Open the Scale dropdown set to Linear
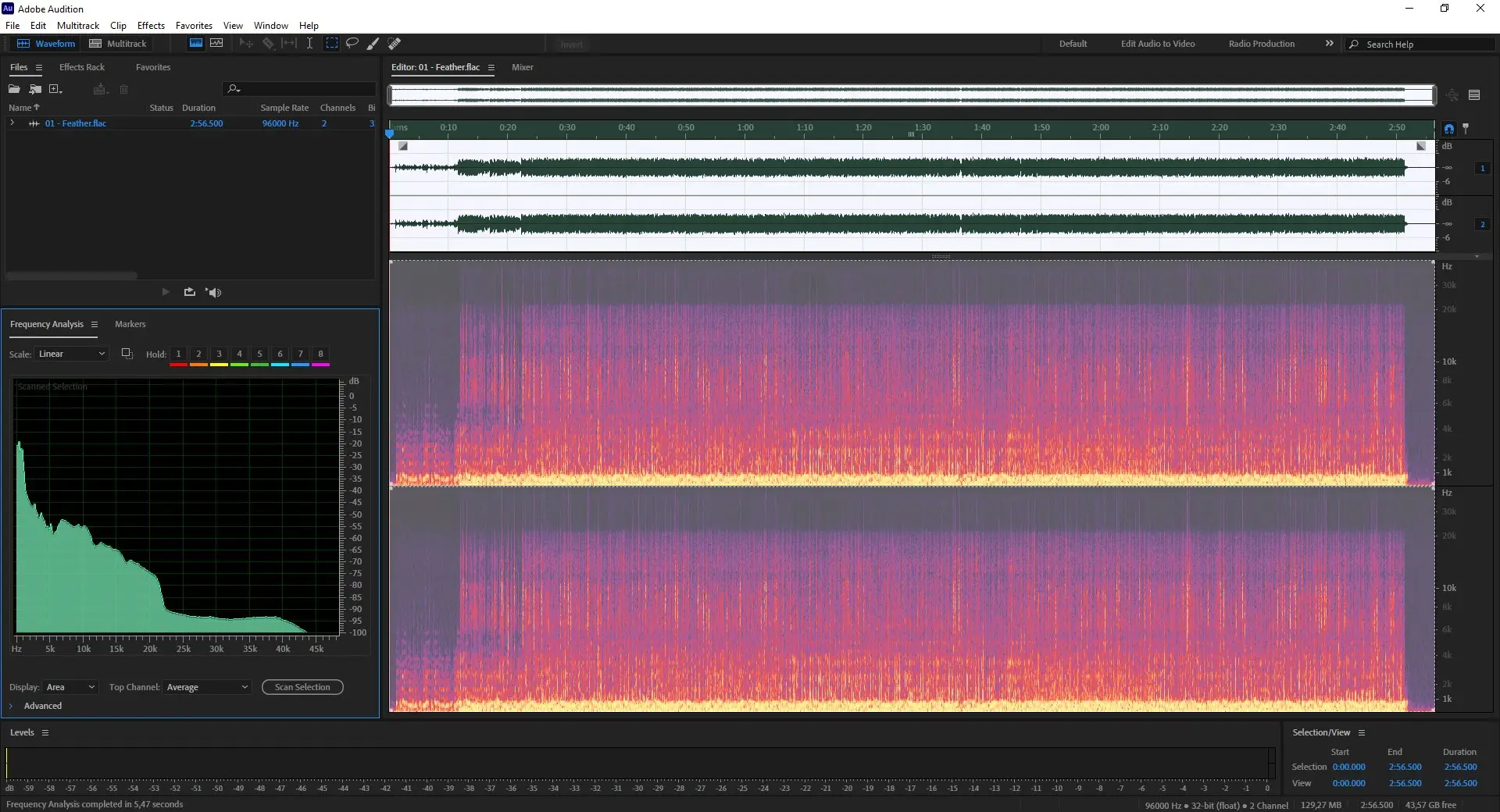The height and width of the screenshot is (812, 1500). tap(71, 354)
